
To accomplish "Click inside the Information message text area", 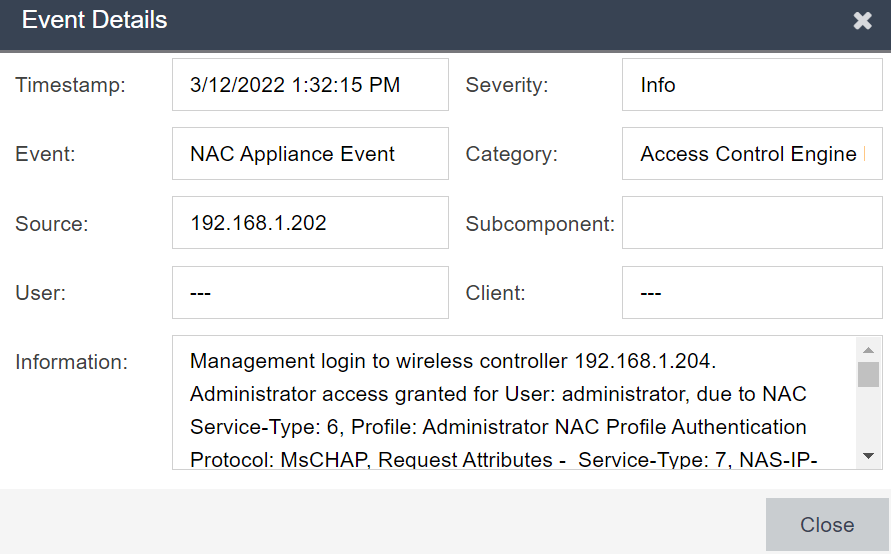I will (515, 402).
